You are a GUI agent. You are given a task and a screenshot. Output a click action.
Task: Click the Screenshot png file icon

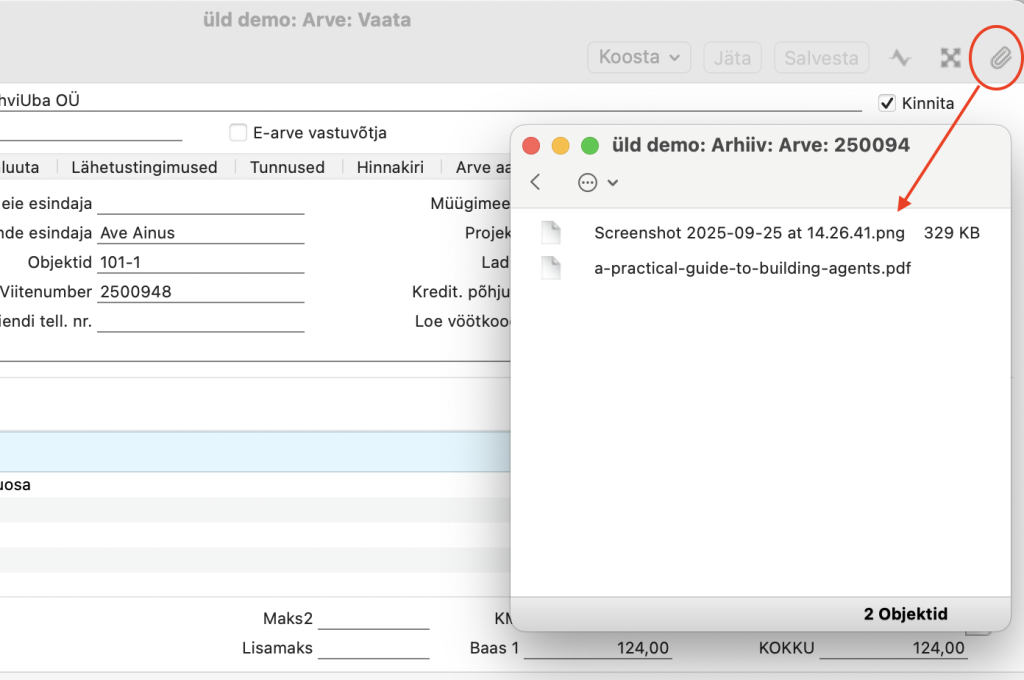(x=551, y=233)
